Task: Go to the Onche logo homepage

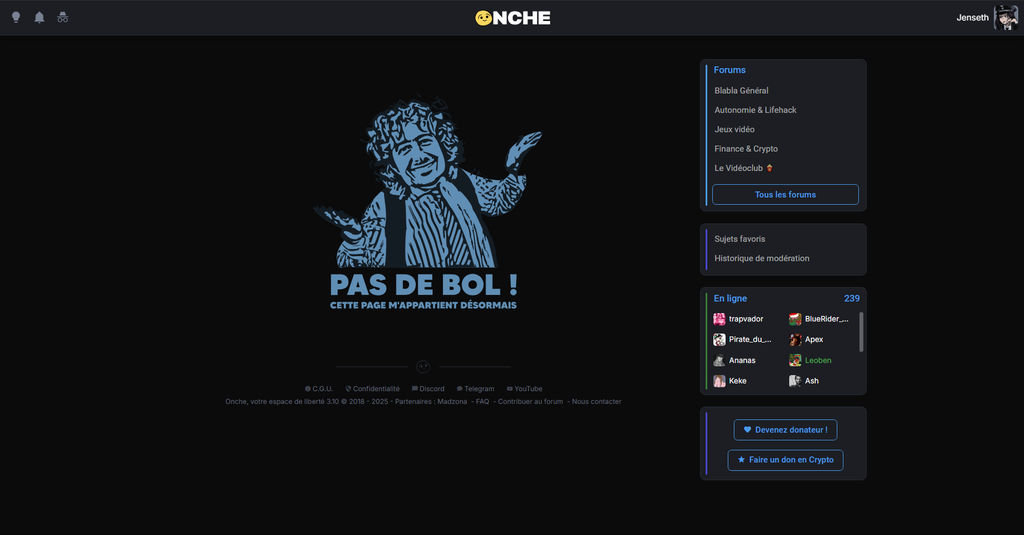Action: point(513,18)
